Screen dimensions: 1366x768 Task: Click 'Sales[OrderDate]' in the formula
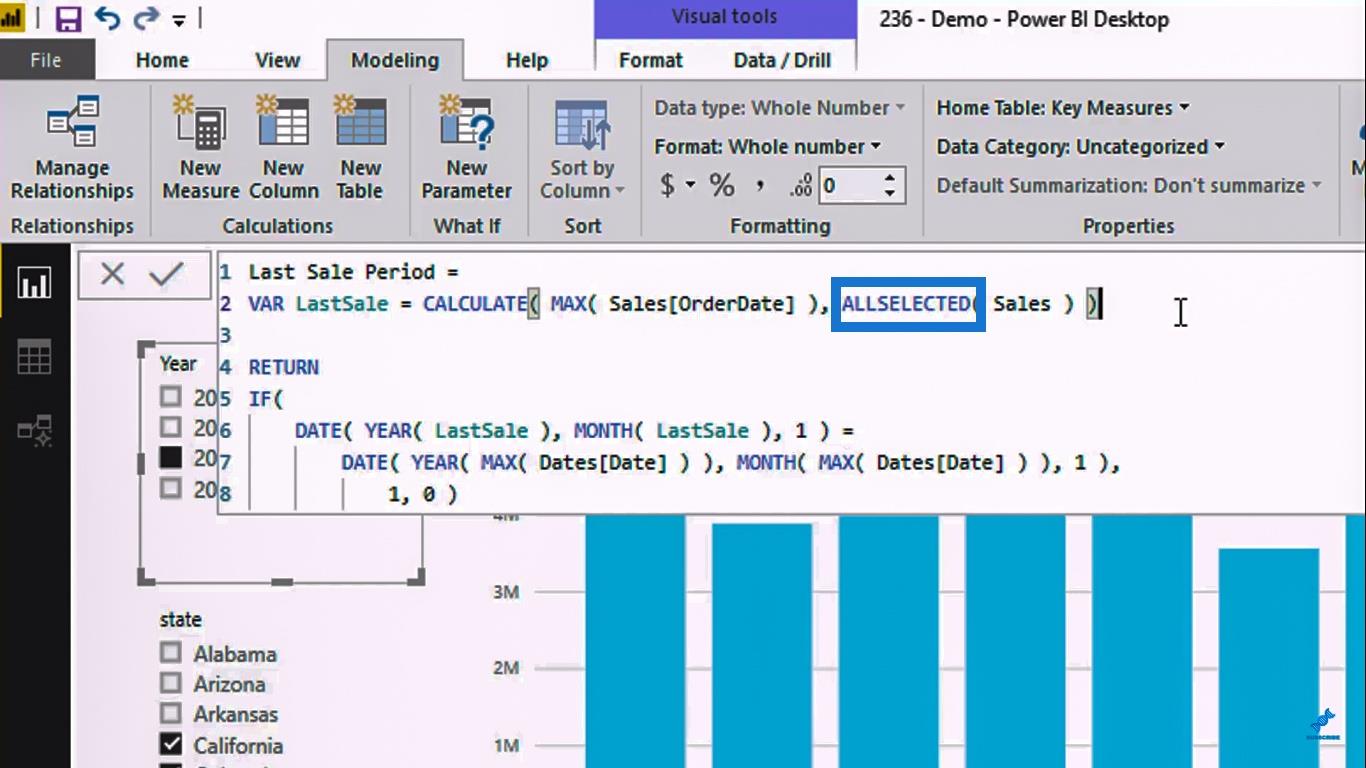click(x=703, y=304)
